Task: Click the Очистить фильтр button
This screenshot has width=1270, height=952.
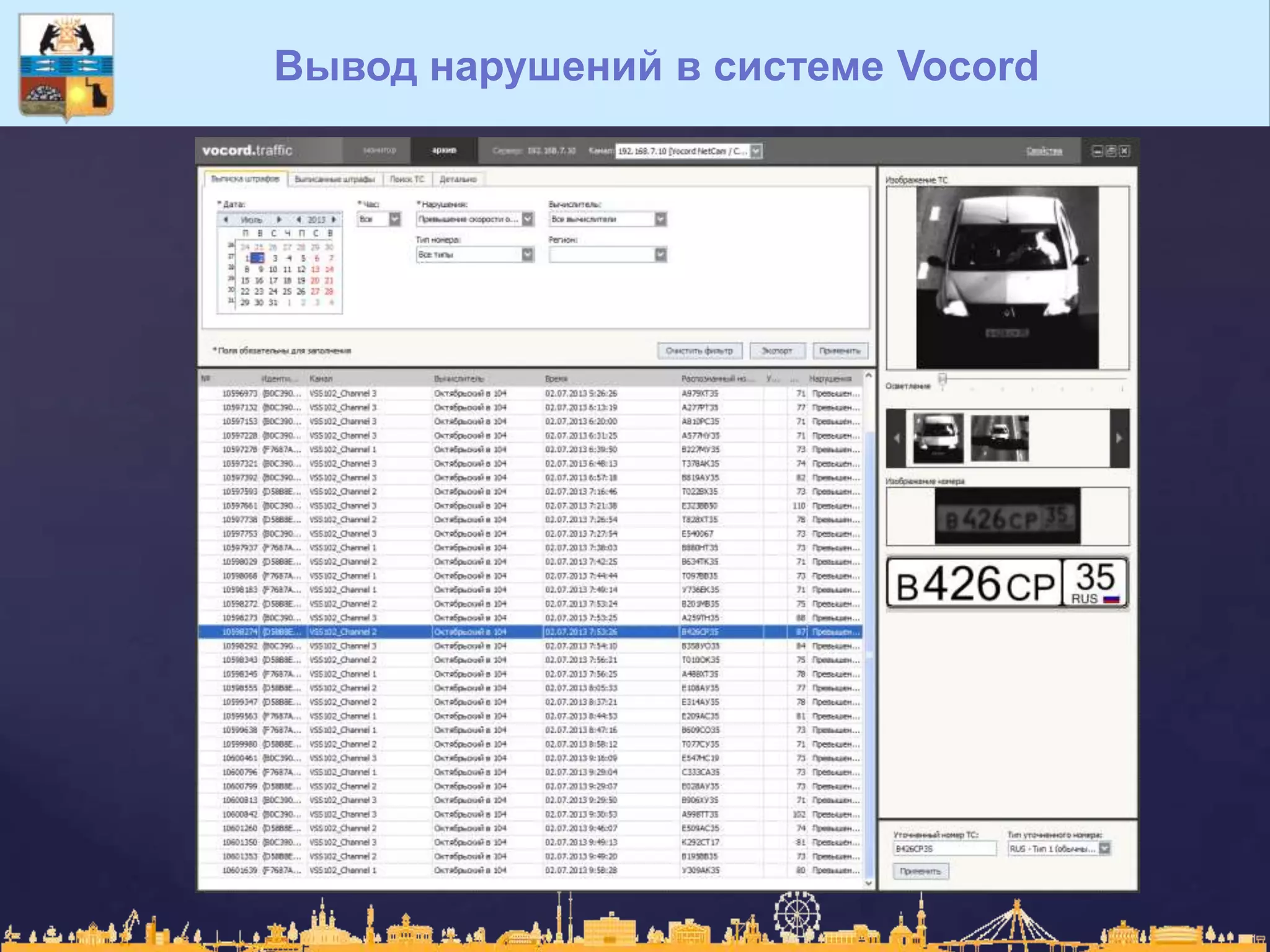Action: pos(699,351)
